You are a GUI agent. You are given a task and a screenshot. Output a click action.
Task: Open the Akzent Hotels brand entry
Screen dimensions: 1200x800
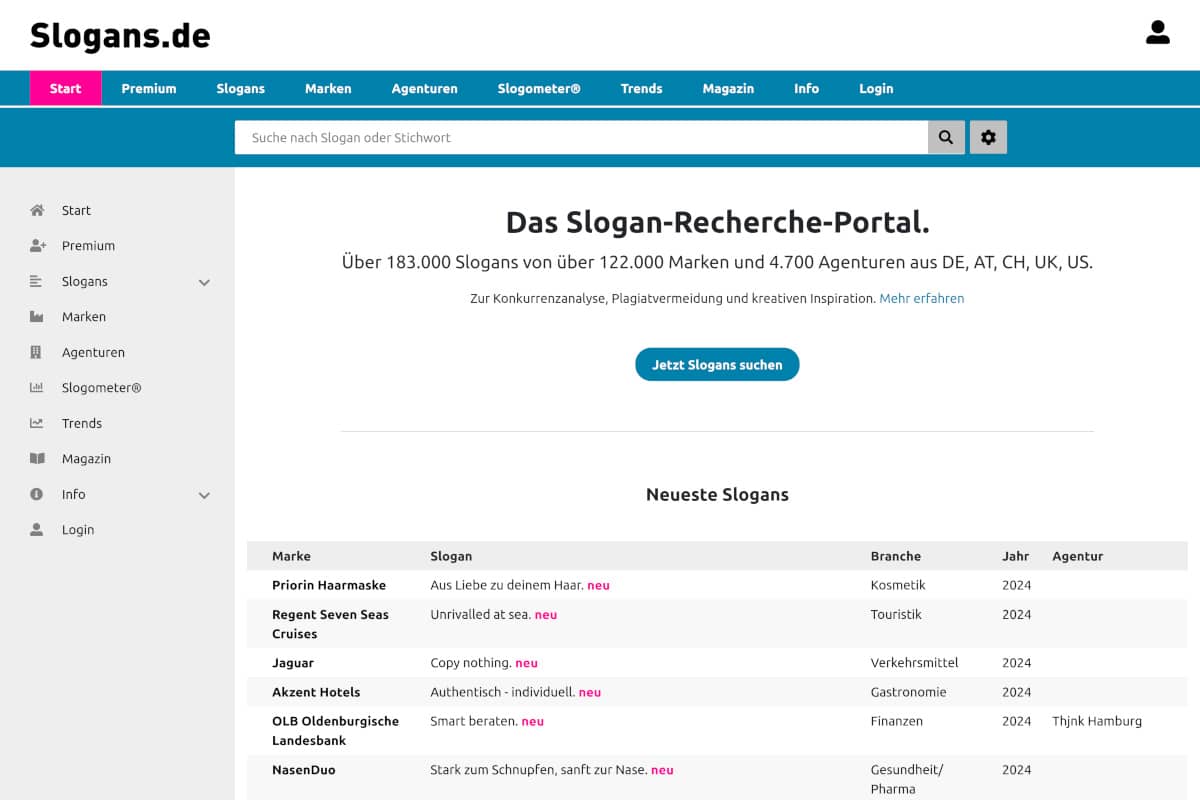pos(316,692)
